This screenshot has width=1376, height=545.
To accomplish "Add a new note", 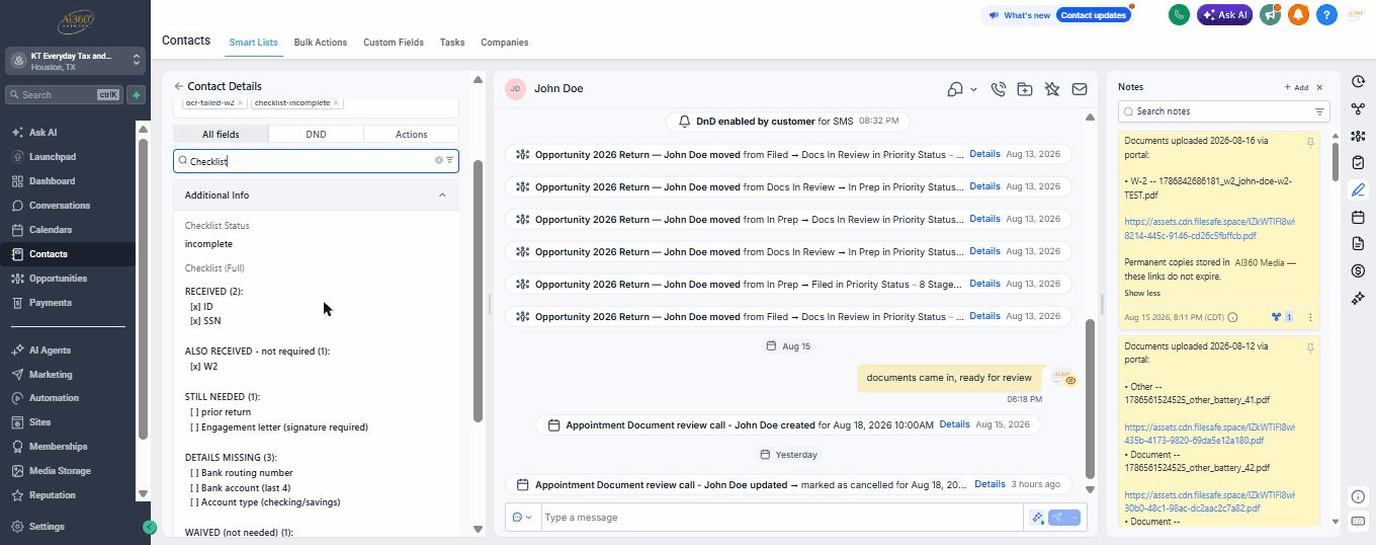I will [x=1296, y=88].
